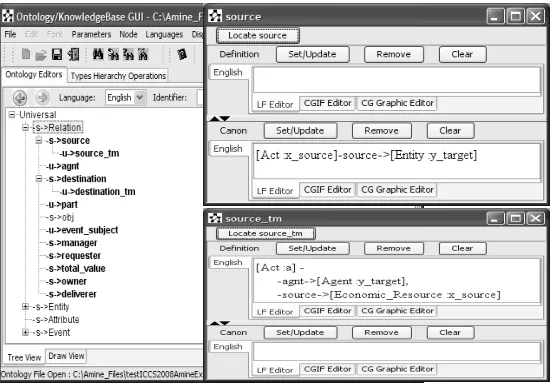Click Remove for source Canon
This screenshot has height=384, width=550.
point(381,131)
